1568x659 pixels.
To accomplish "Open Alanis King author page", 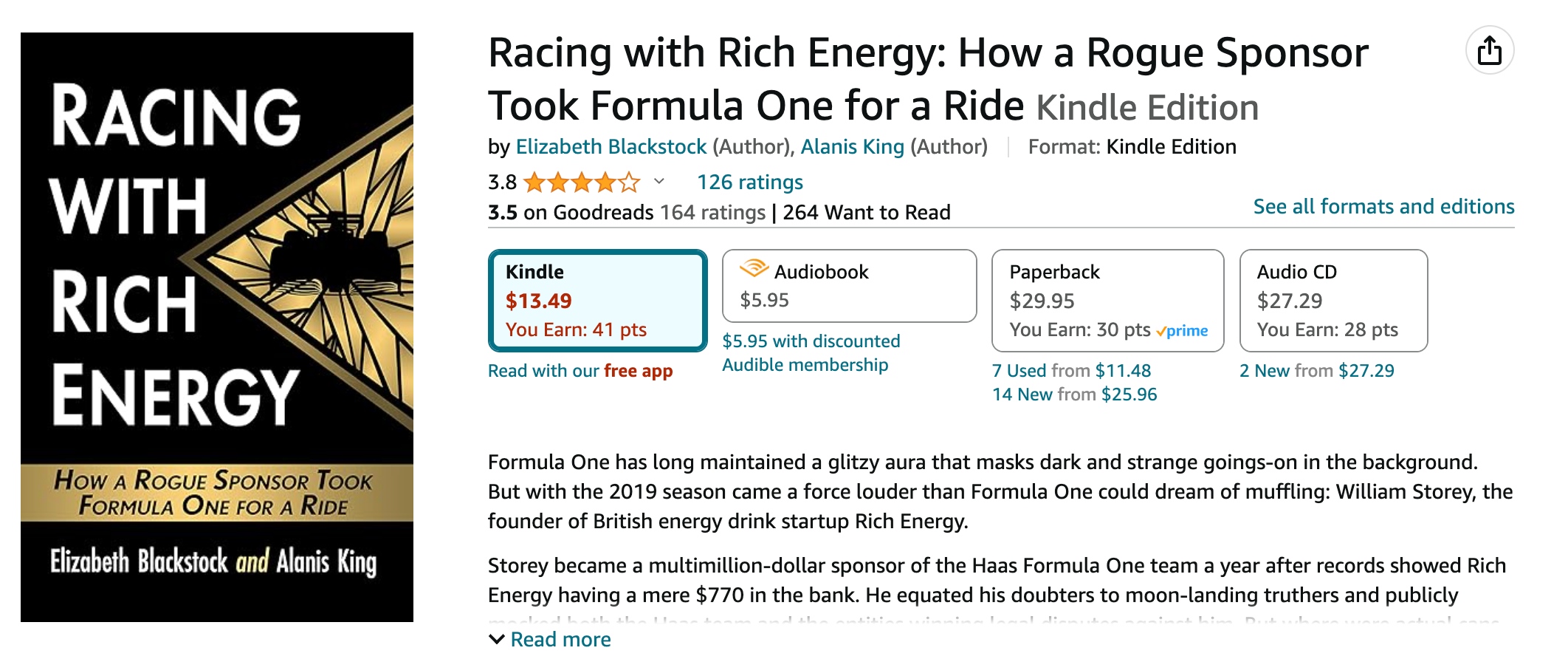I will tap(852, 147).
